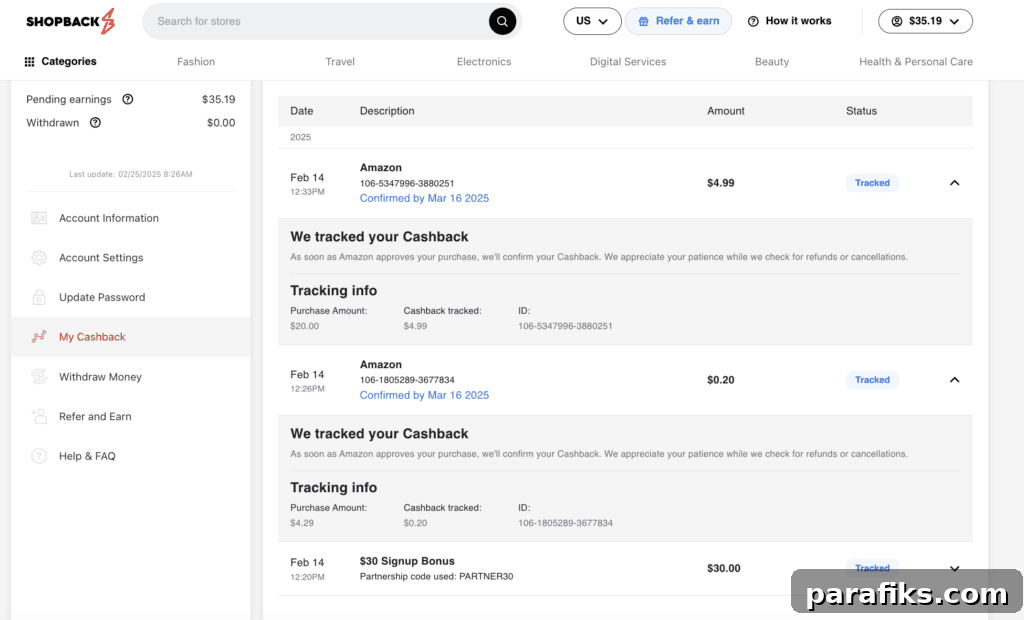The image size is (1024, 620).
Task: Click the My Cashback graph icon
Action: coord(39,337)
